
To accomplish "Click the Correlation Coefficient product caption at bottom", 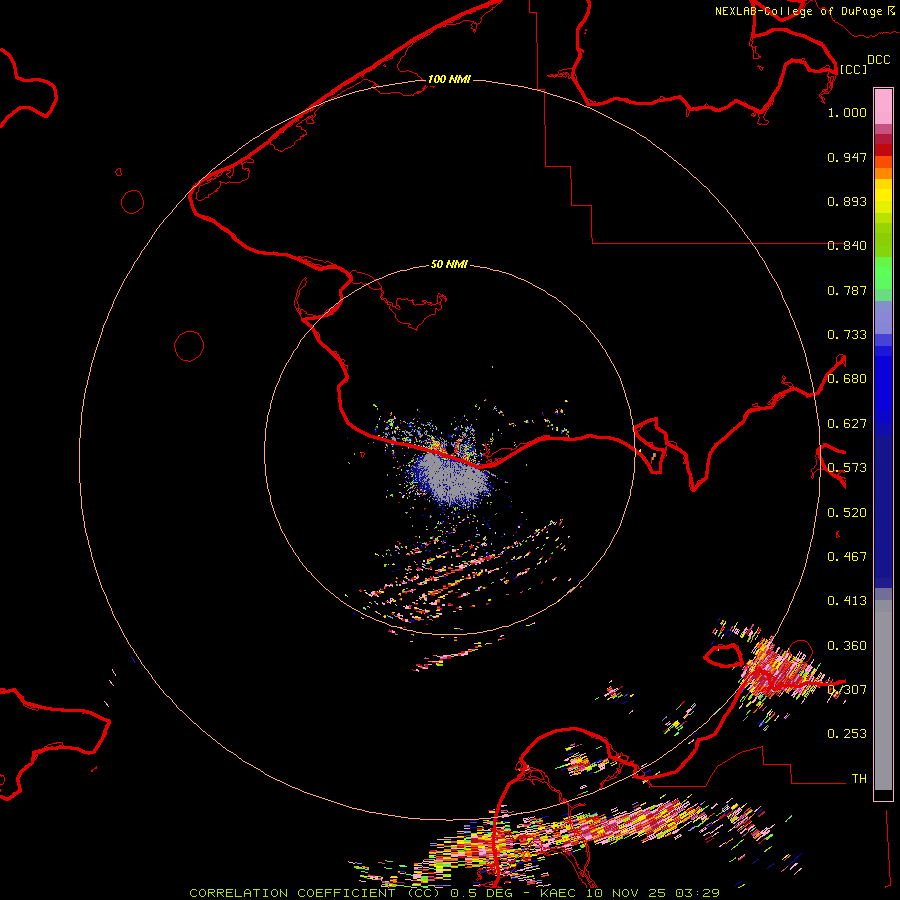I will [x=454, y=893].
